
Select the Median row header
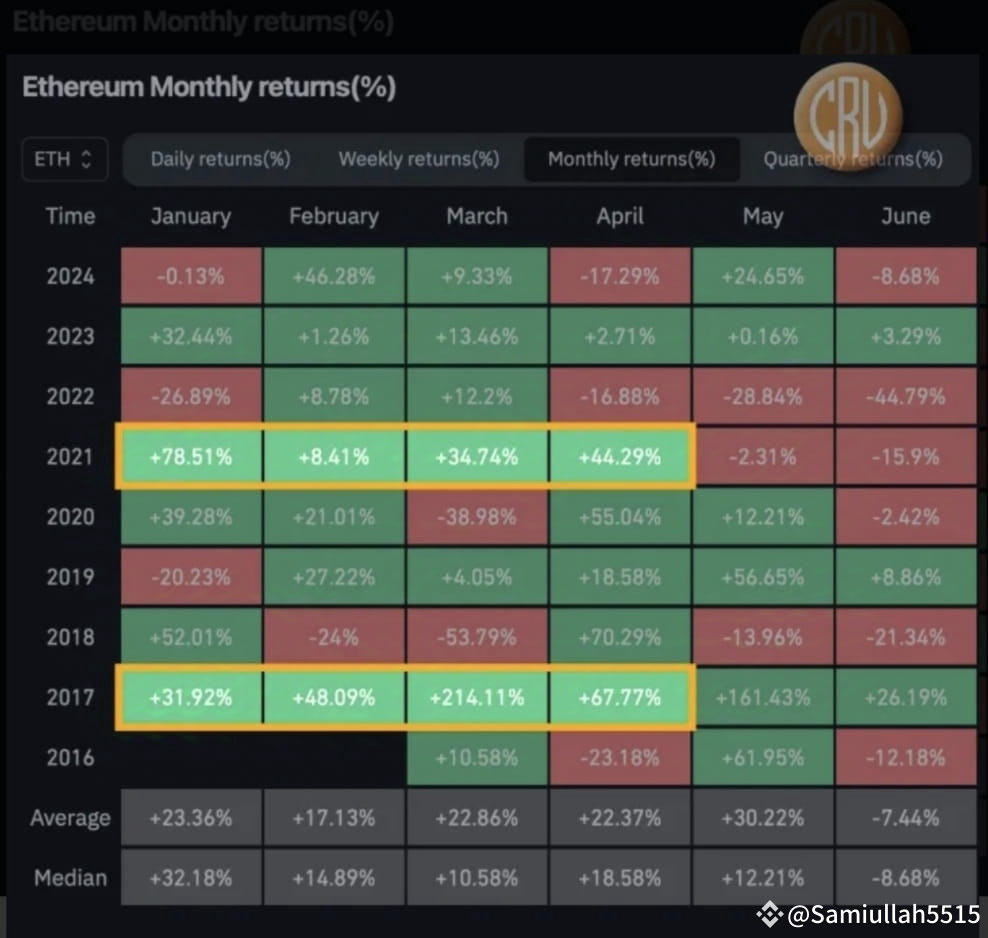coord(69,877)
